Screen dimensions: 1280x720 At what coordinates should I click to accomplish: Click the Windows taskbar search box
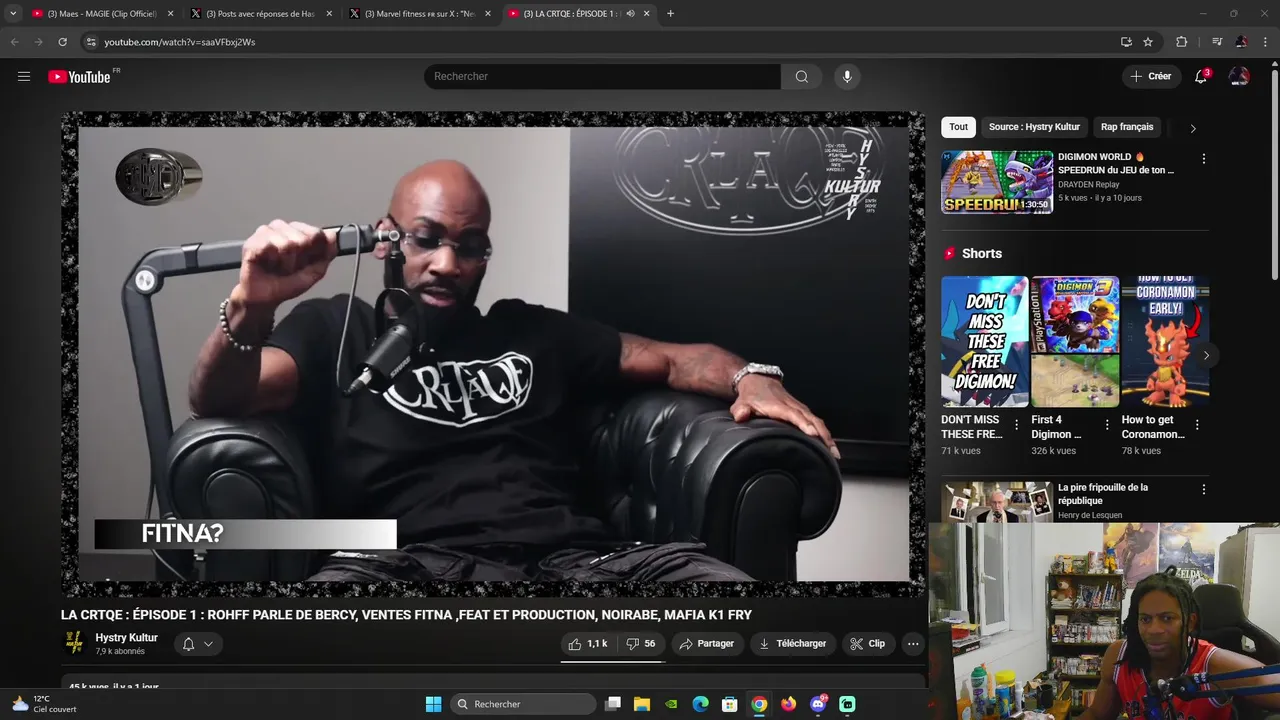coord(523,704)
